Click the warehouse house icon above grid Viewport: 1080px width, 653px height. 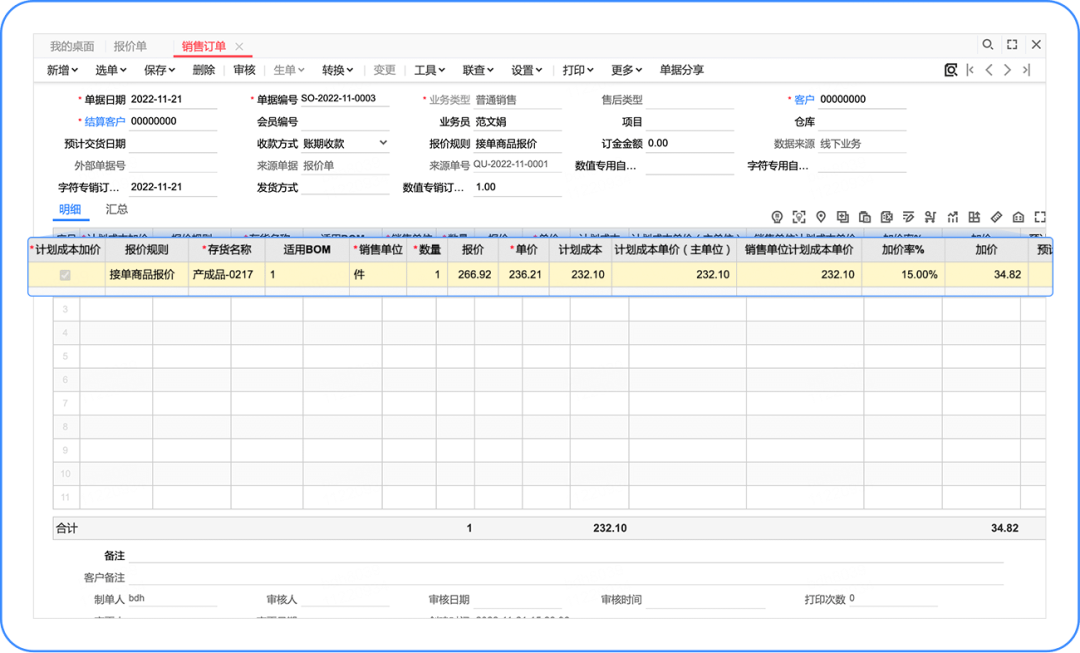1018,217
